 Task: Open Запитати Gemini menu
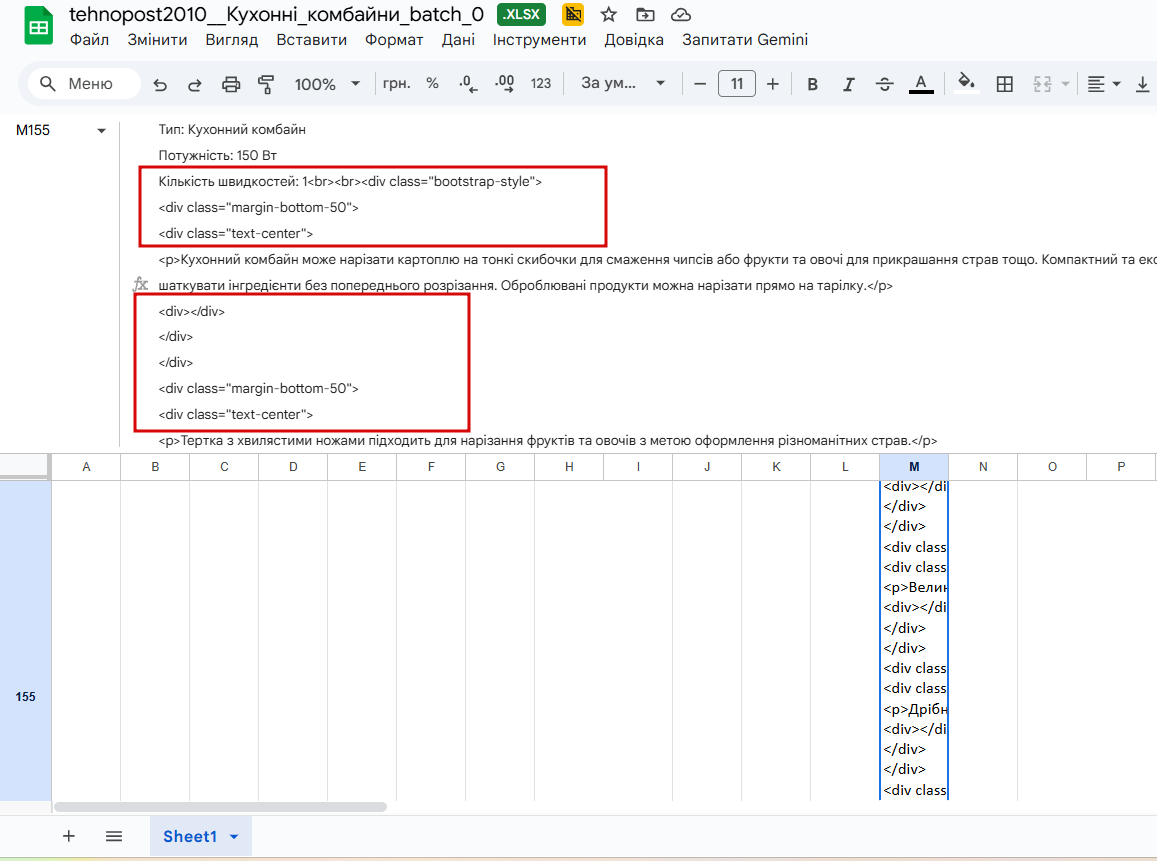point(745,40)
